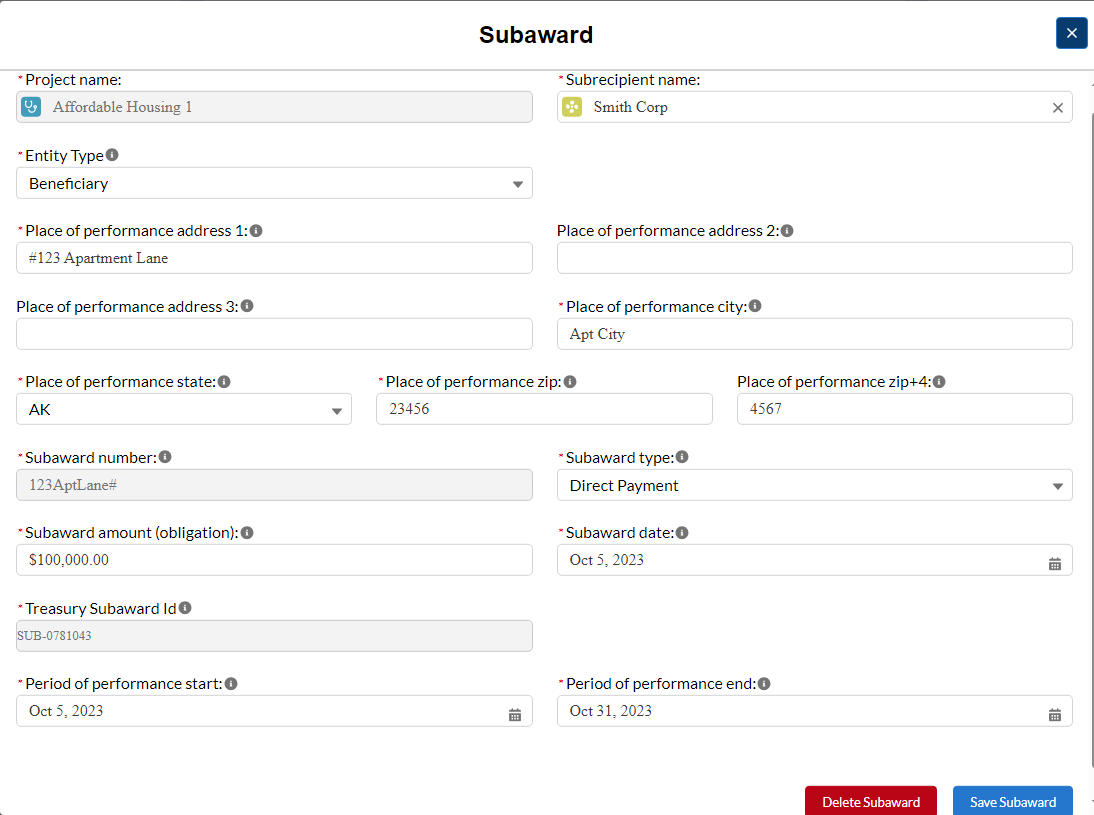Open calendar picker for Subaward date
1094x815 pixels.
[x=1054, y=563]
